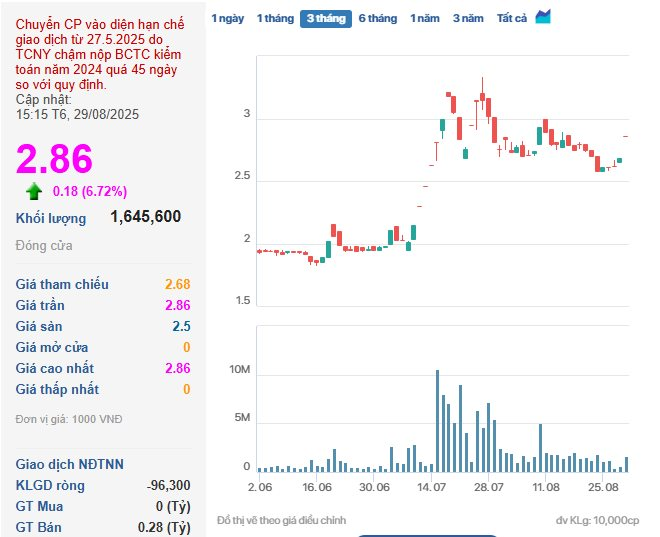660x537 pixels.
Task: Select the active "3 tháng" tab
Action: (325, 19)
